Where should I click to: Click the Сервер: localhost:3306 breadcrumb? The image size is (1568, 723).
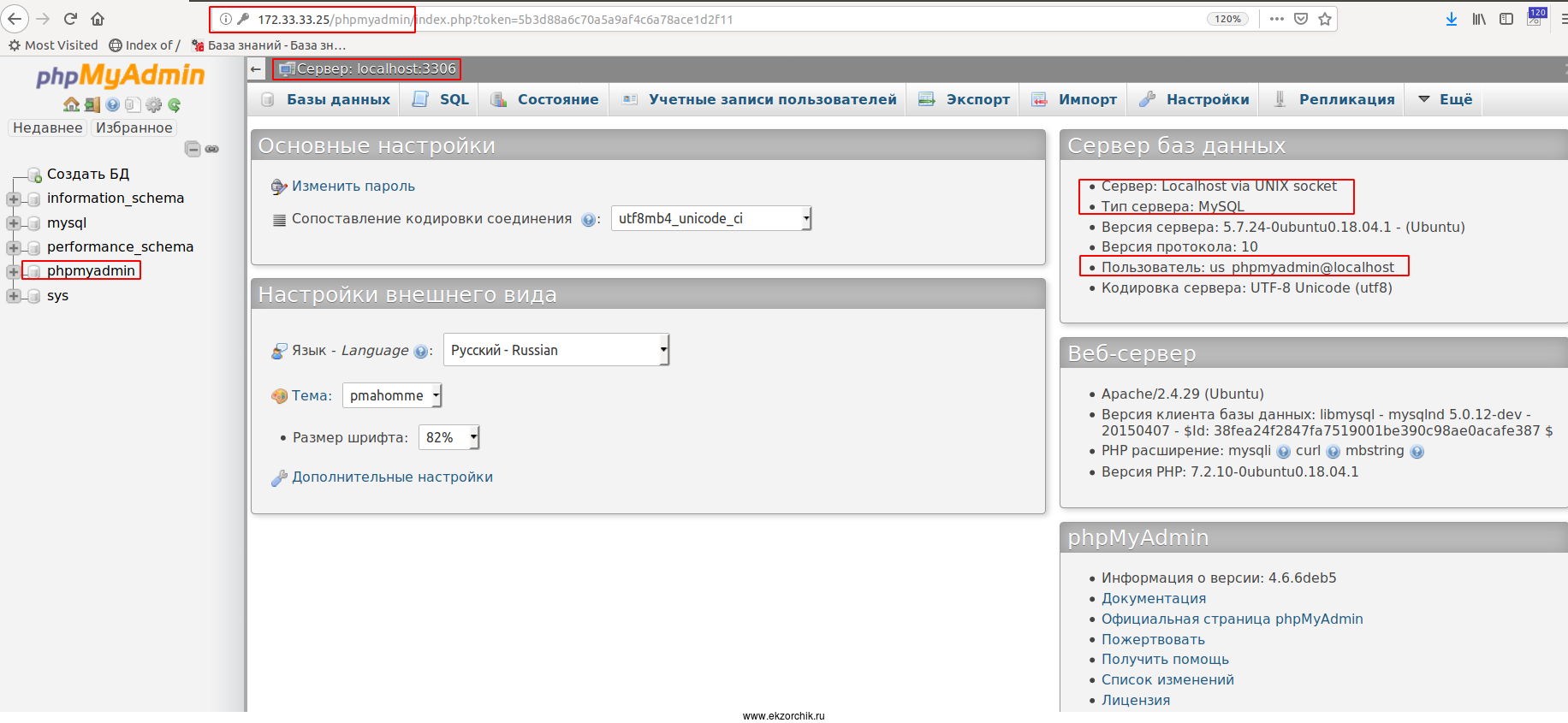click(x=376, y=68)
